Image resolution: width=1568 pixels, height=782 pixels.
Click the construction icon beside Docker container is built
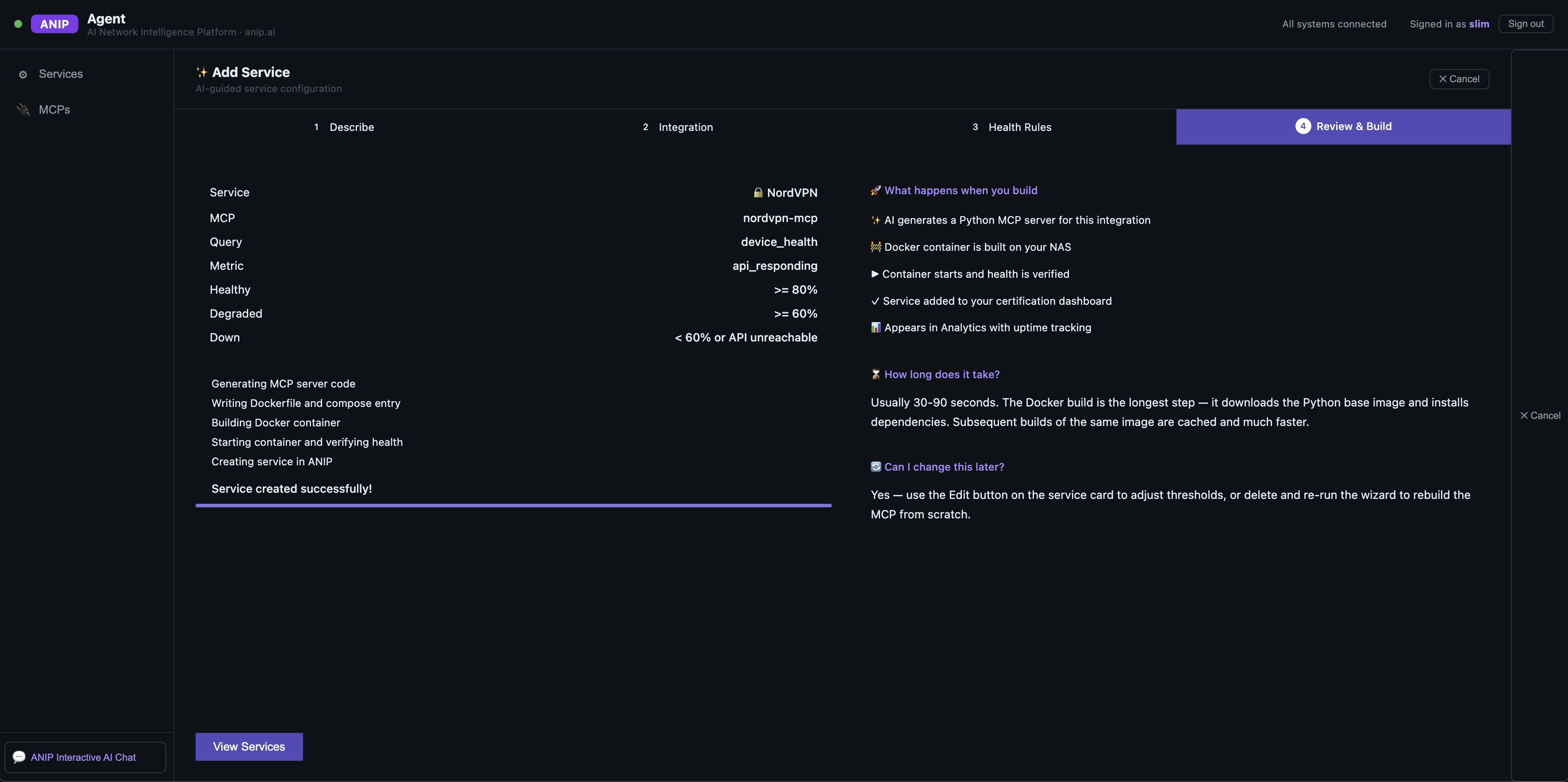click(876, 247)
